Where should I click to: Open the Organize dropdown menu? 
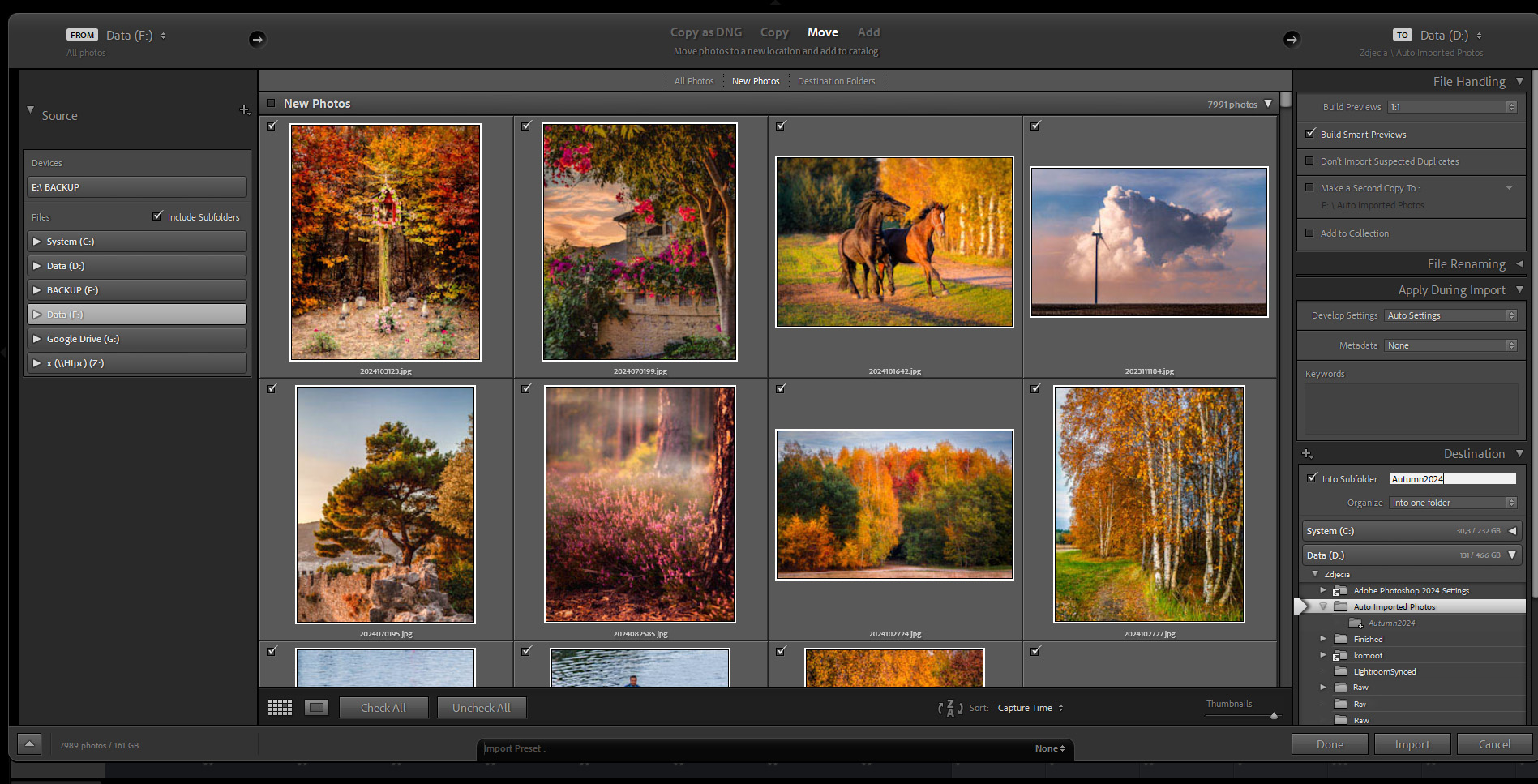pyautogui.click(x=1452, y=503)
